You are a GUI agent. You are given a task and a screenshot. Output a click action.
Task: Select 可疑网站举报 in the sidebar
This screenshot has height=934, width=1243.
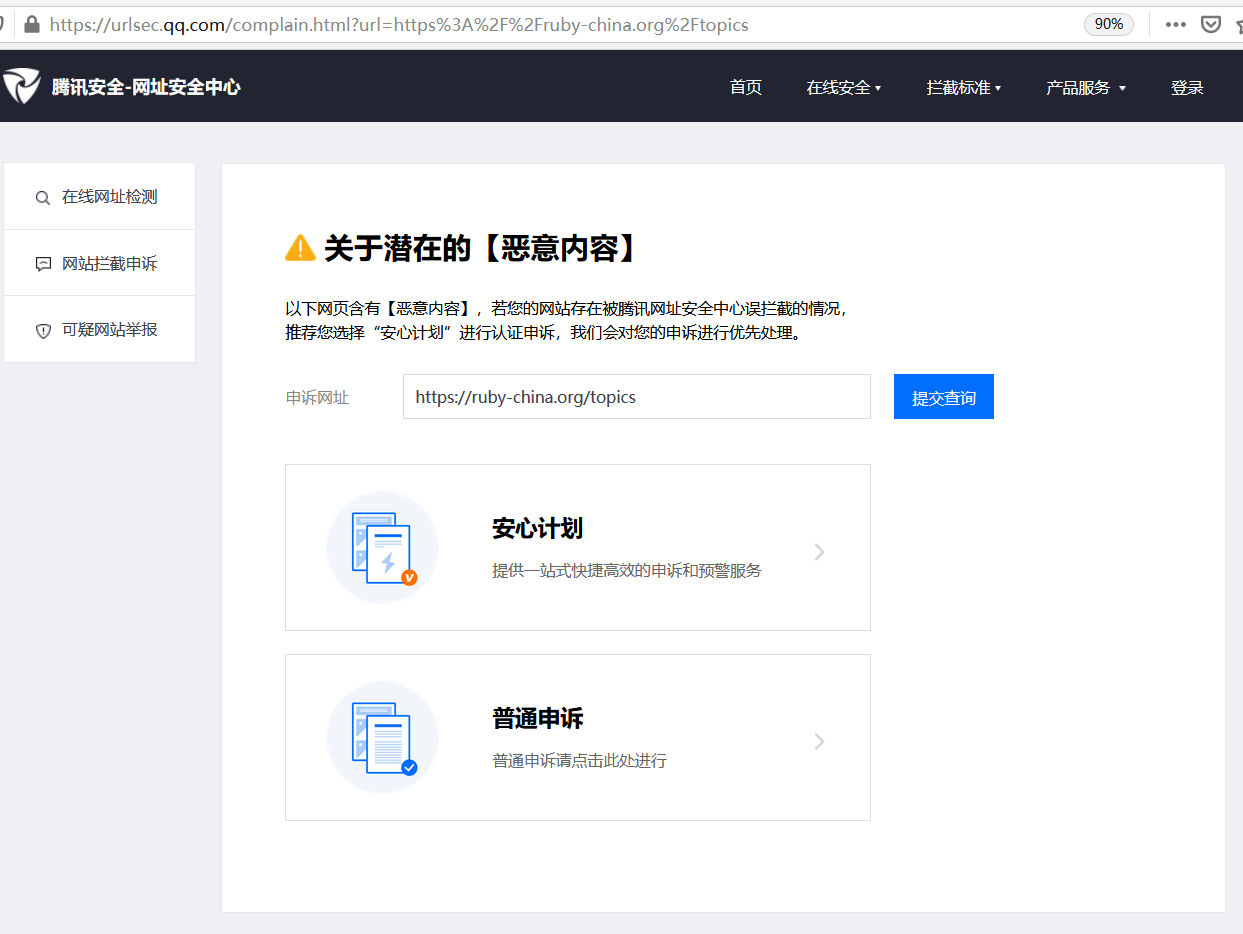click(x=100, y=329)
